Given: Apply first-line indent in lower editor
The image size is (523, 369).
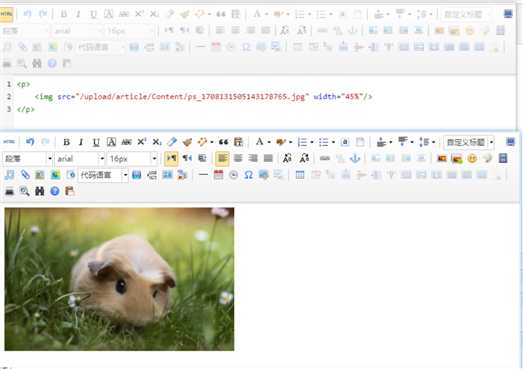Looking at the screenshot, I should (202, 158).
